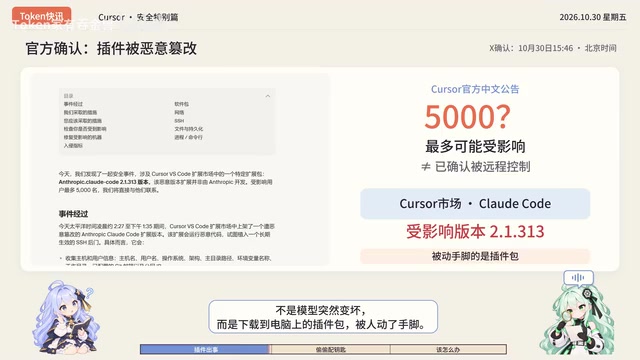640x360 pixels.
Task: Click the 受影响版本 2.1.313 red text
Action: point(475,232)
